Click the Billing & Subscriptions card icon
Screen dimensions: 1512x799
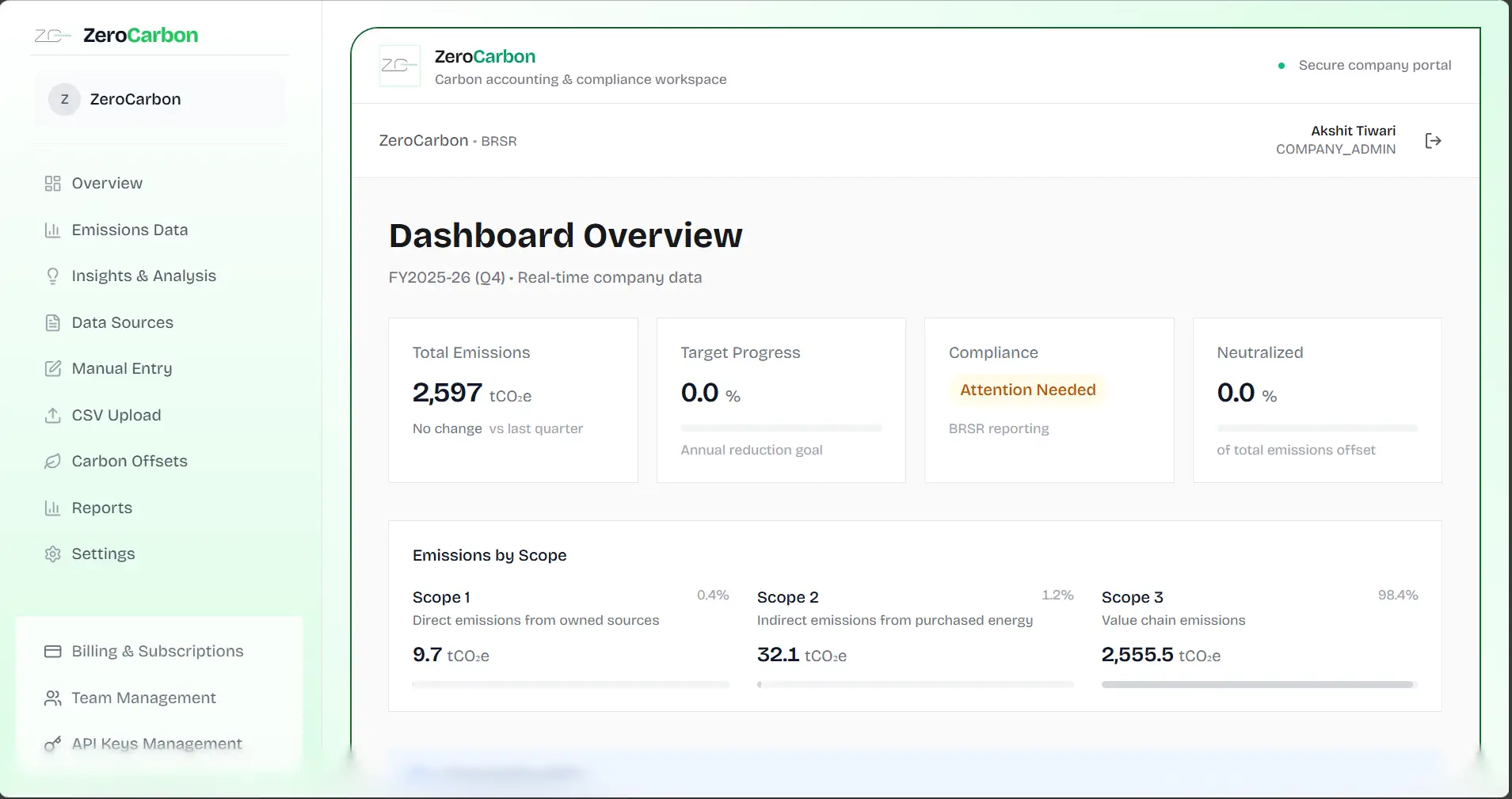[x=52, y=651]
